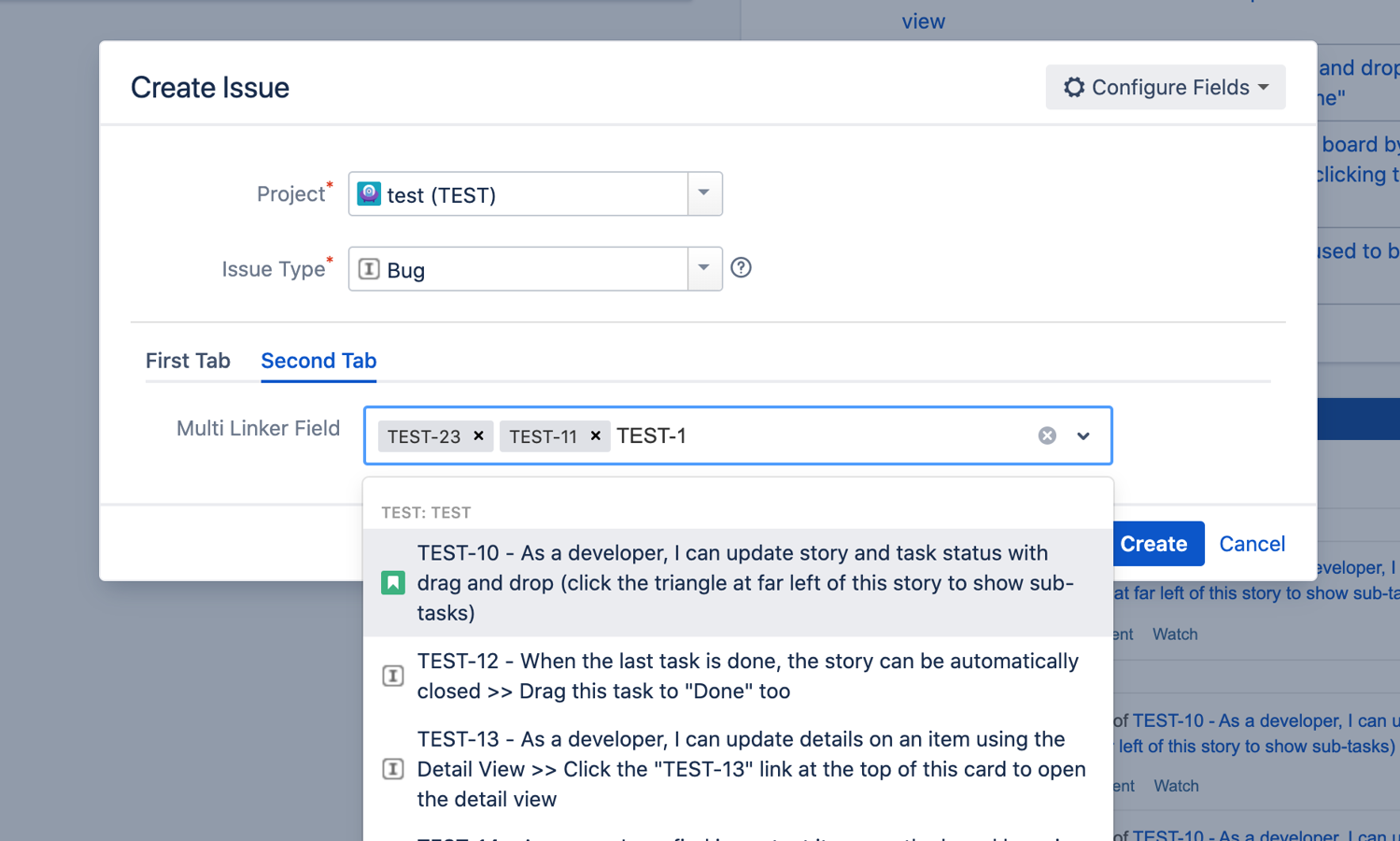Expand the Project dropdown arrow
Viewport: 1400px width, 841px height.
click(704, 193)
